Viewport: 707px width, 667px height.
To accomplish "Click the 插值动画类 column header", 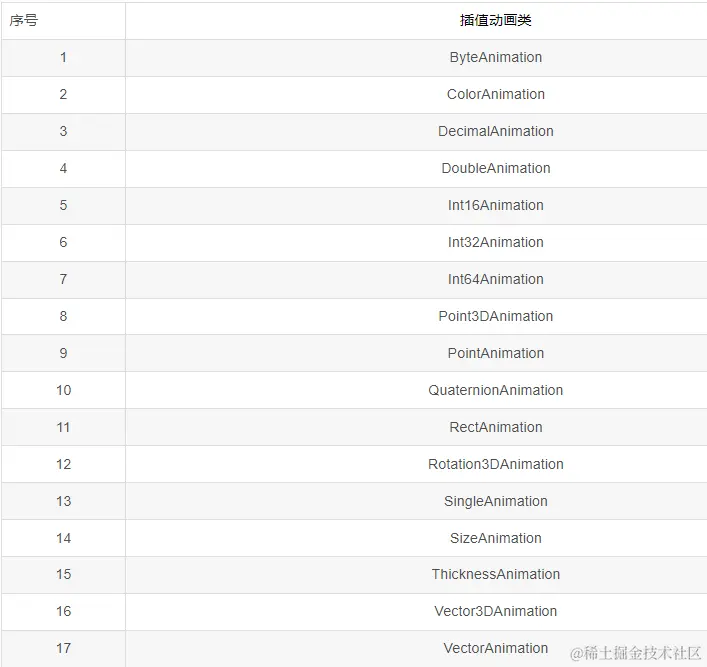I will (x=496, y=20).
